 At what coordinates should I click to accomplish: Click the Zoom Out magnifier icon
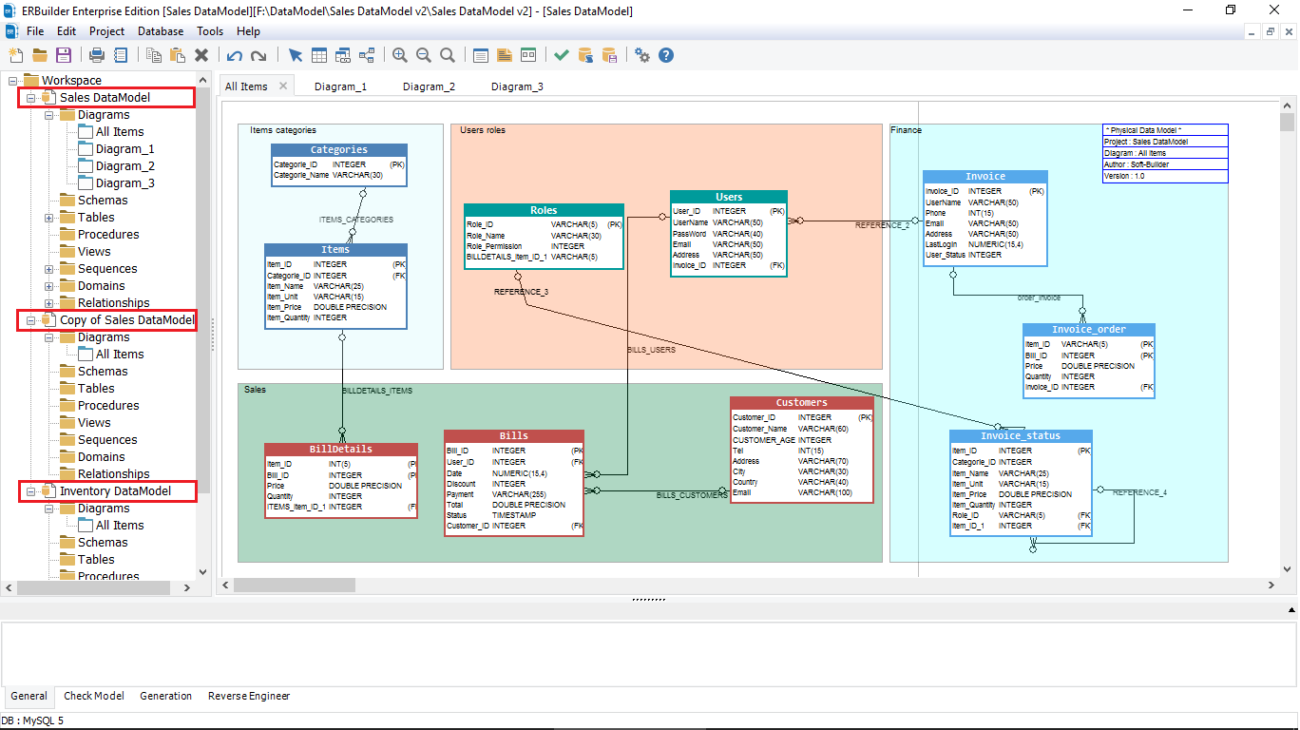point(423,56)
